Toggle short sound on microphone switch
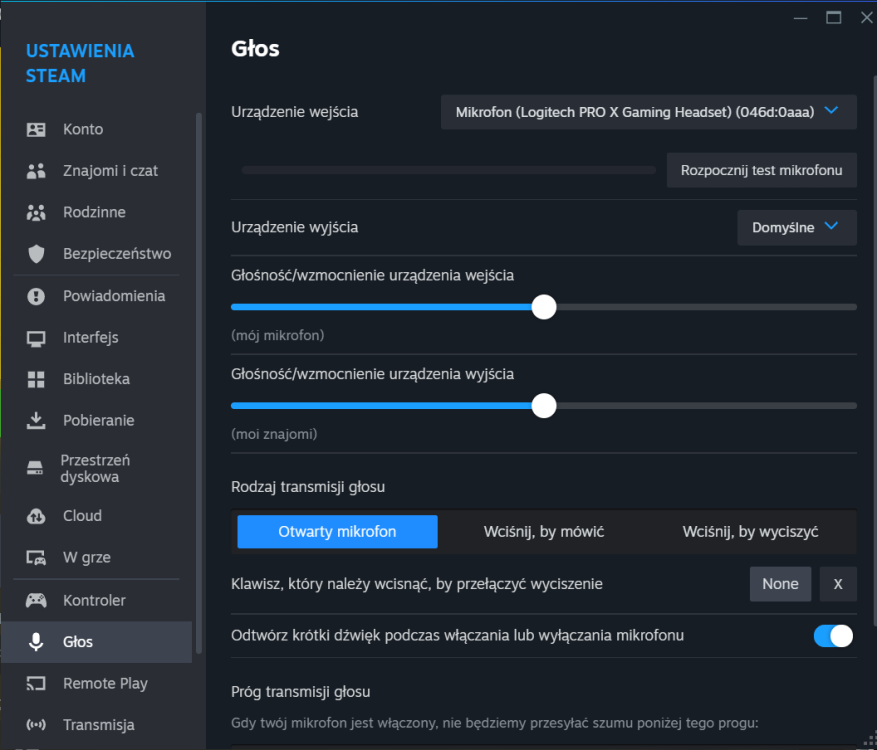The image size is (877, 750). point(833,636)
